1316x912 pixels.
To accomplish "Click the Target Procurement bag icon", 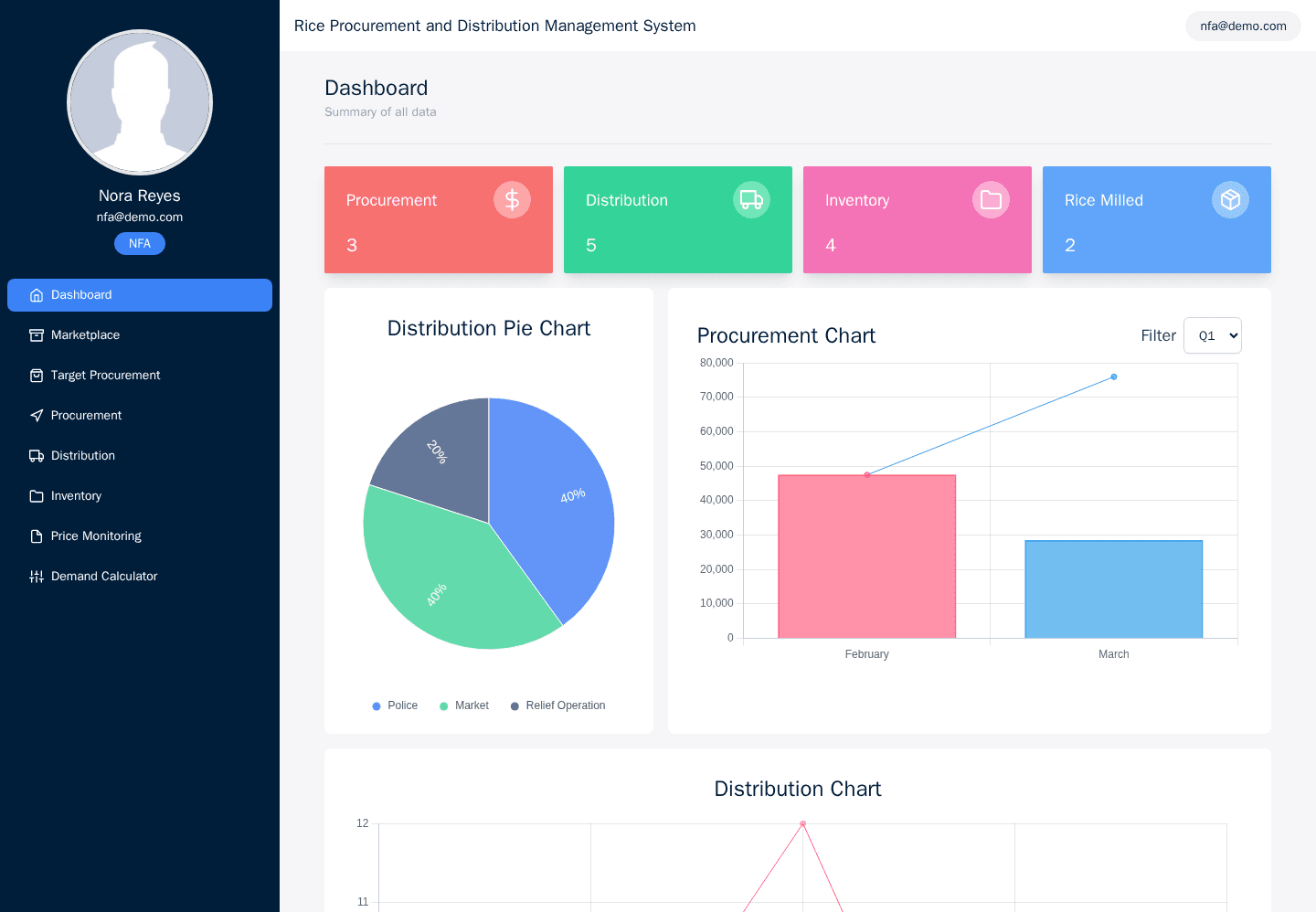I will pyautogui.click(x=37, y=376).
